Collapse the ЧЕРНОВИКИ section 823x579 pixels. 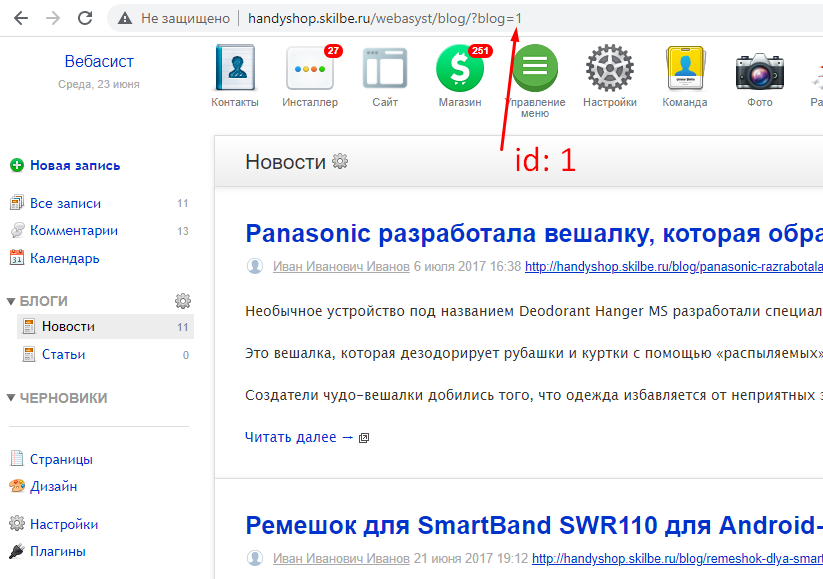12,398
